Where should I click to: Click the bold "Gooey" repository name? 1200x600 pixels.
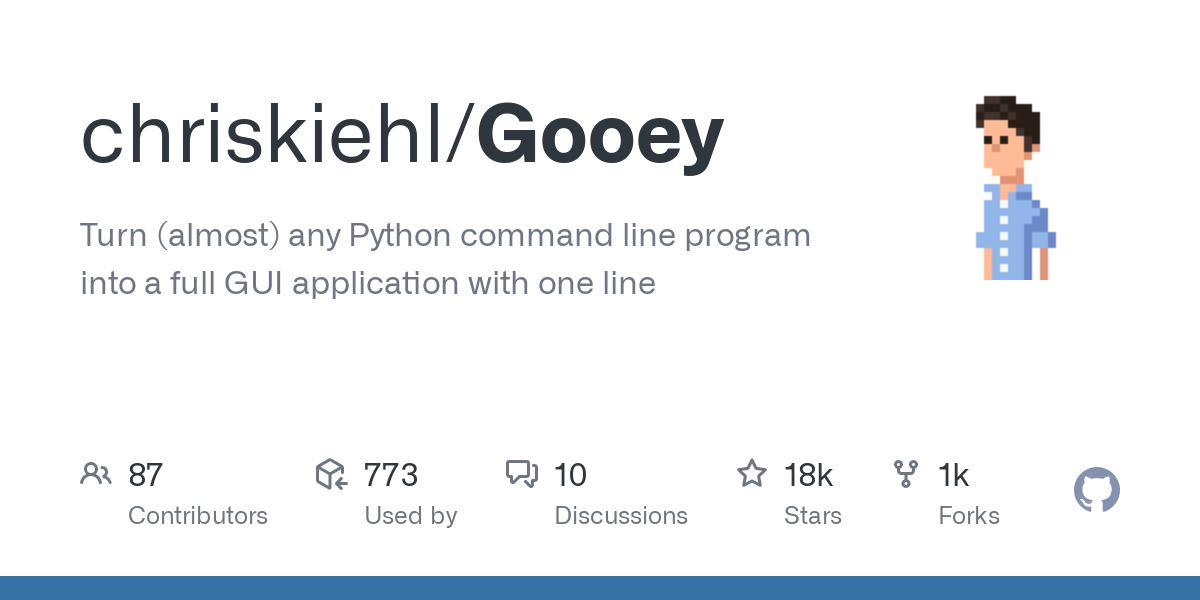pos(600,135)
